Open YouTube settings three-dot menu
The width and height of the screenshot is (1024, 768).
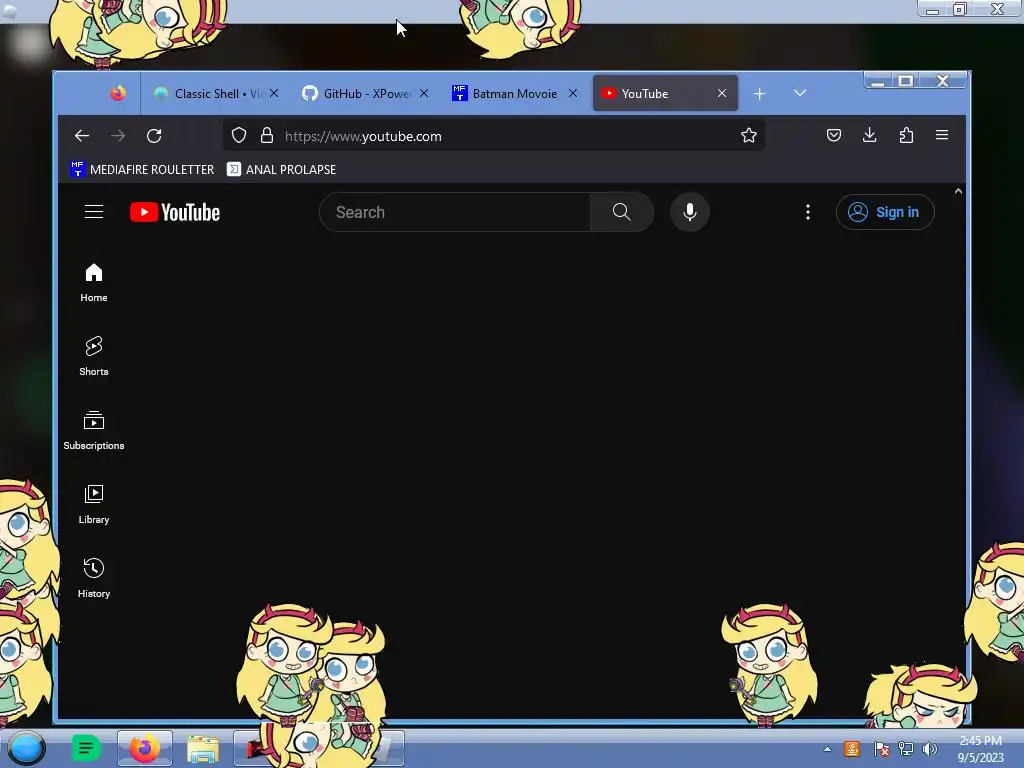click(808, 212)
